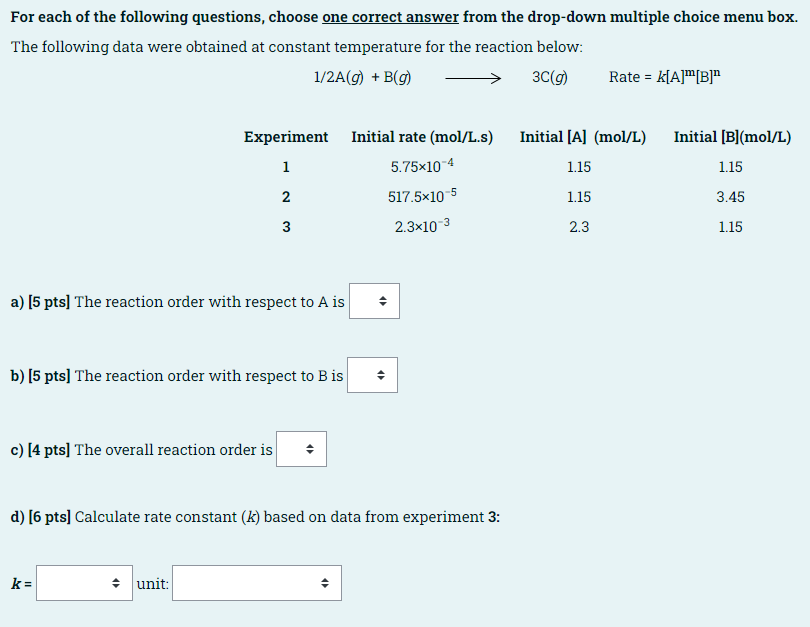Open the reaction order for A dropdown

[x=374, y=301]
